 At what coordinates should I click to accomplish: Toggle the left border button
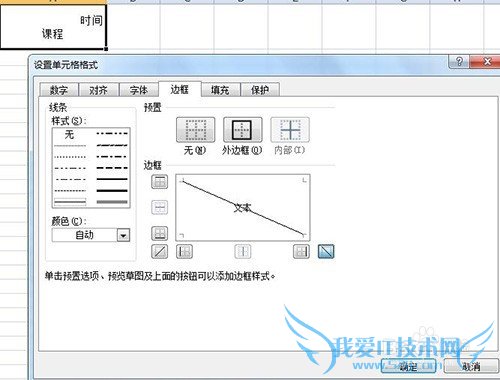click(184, 252)
